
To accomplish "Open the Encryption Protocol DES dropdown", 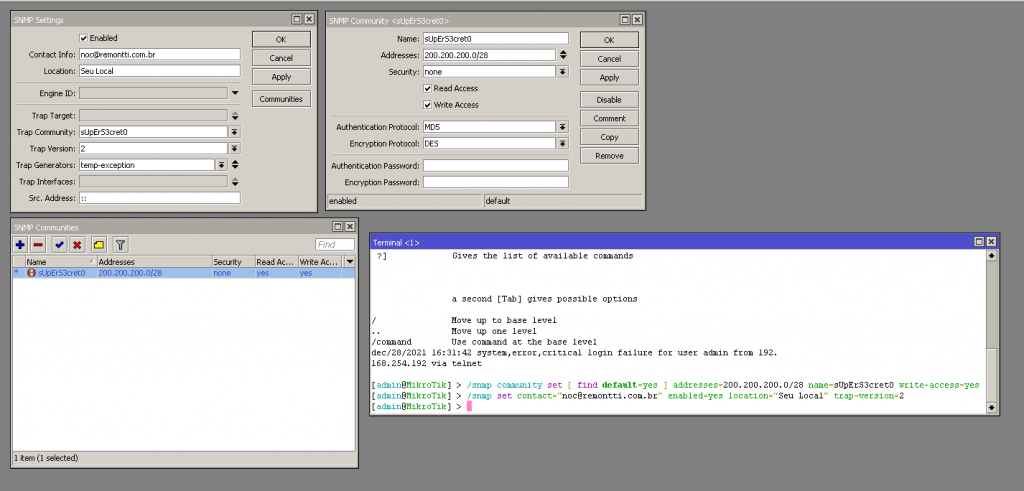I will 562,143.
